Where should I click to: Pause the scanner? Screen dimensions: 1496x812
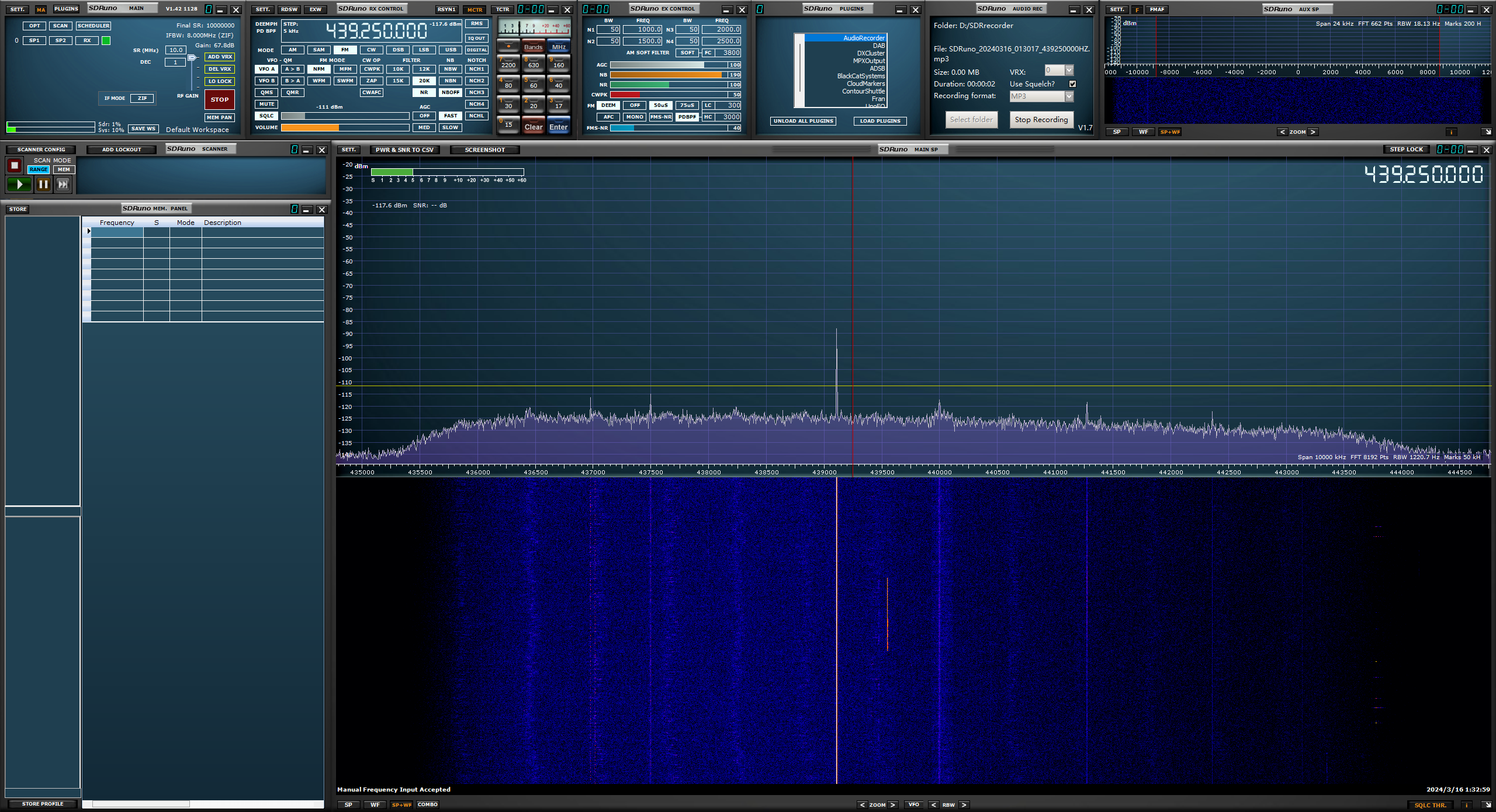(x=43, y=185)
